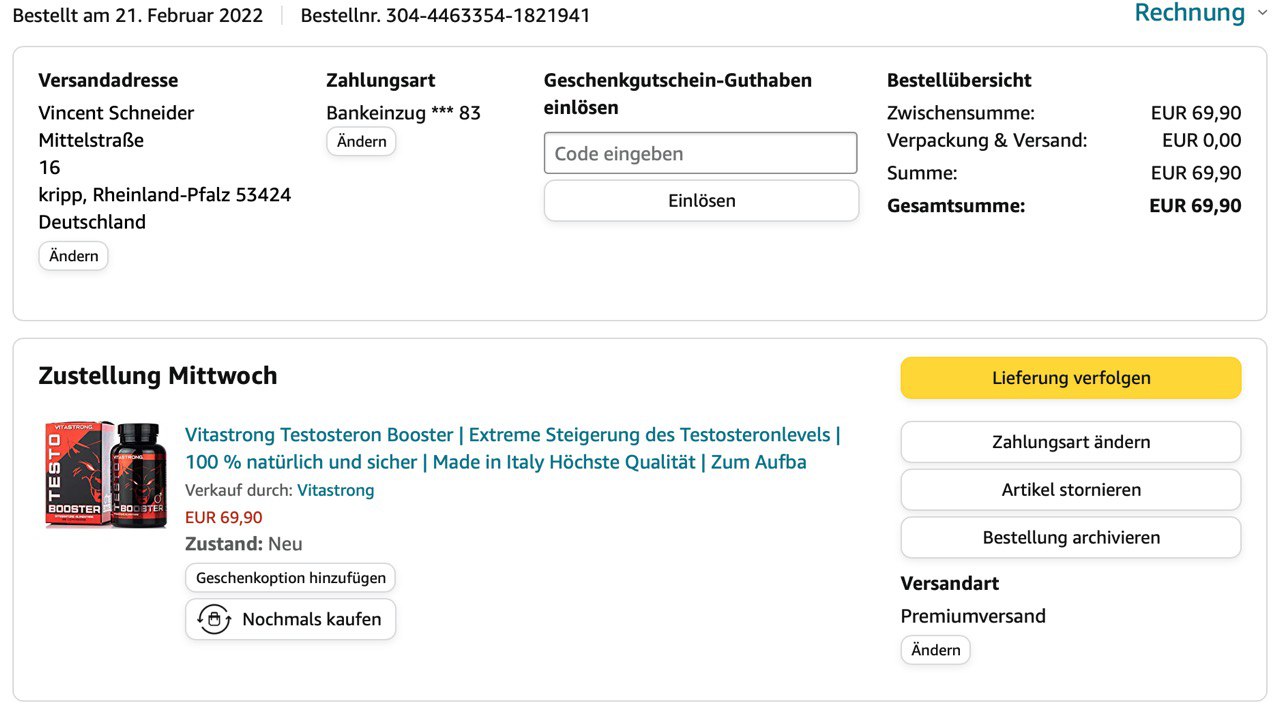Viewport: 1280px width, 708px height.
Task: Archive order with Bestellung archivieren
Action: click(1070, 537)
